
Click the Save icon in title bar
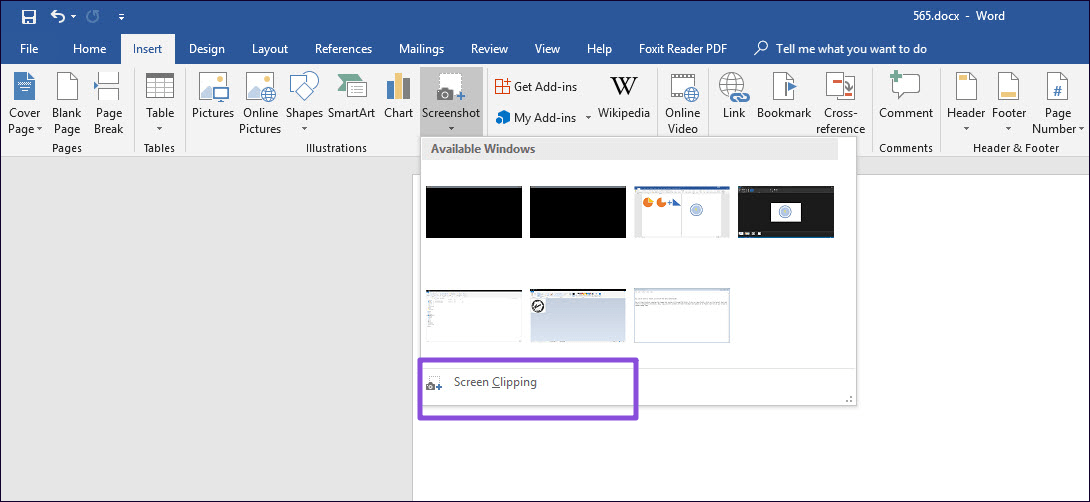click(29, 17)
